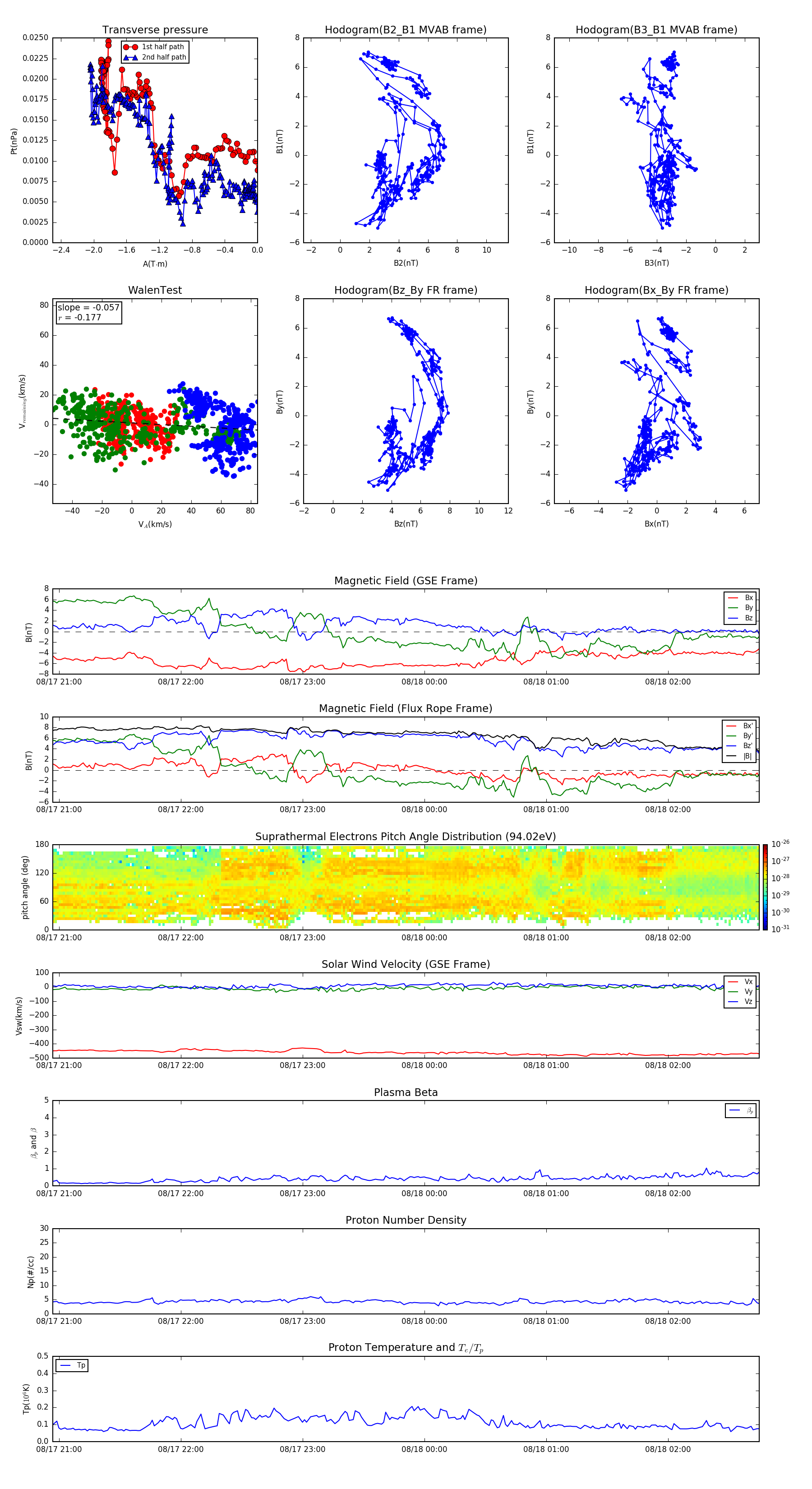
Task: Click '08/18 02:00' under Proton Temperature plot
Action: (668, 1449)
